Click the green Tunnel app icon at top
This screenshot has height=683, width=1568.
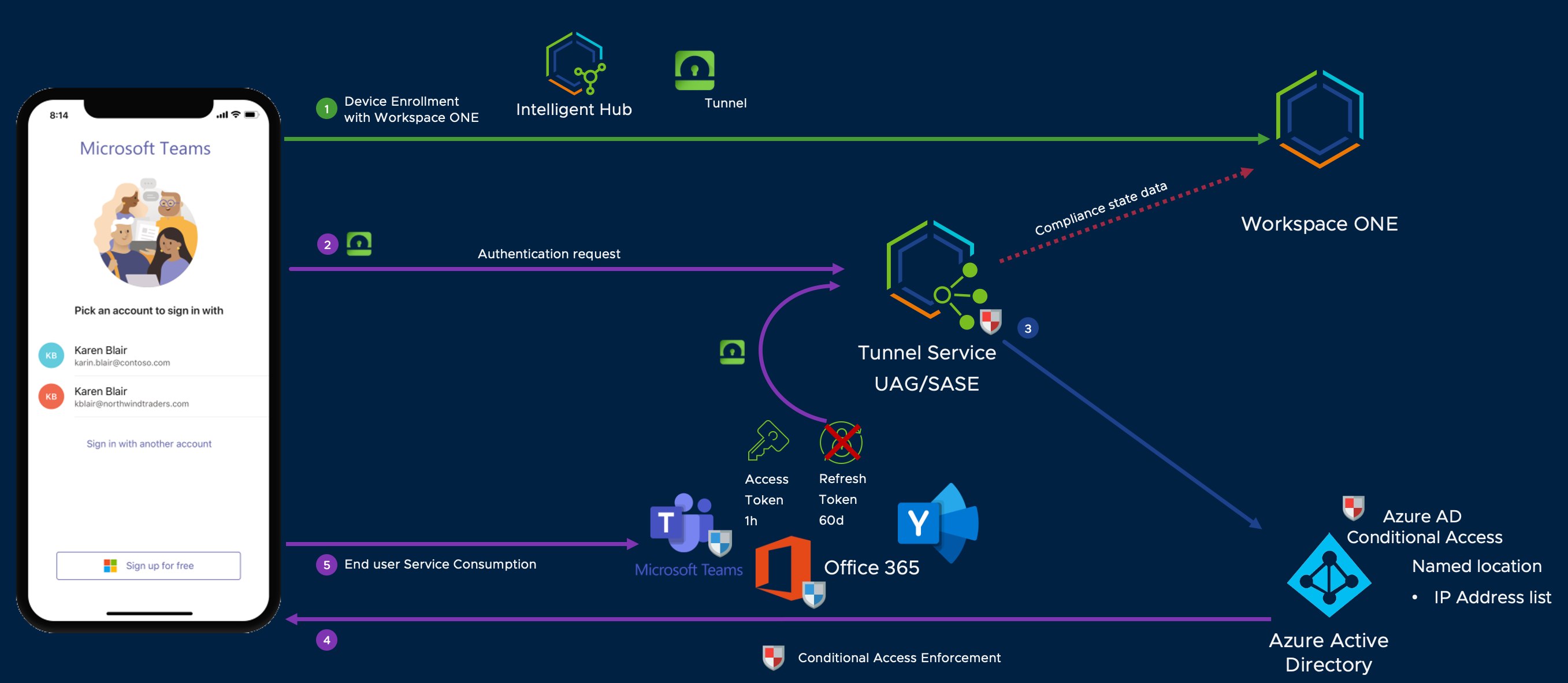694,70
